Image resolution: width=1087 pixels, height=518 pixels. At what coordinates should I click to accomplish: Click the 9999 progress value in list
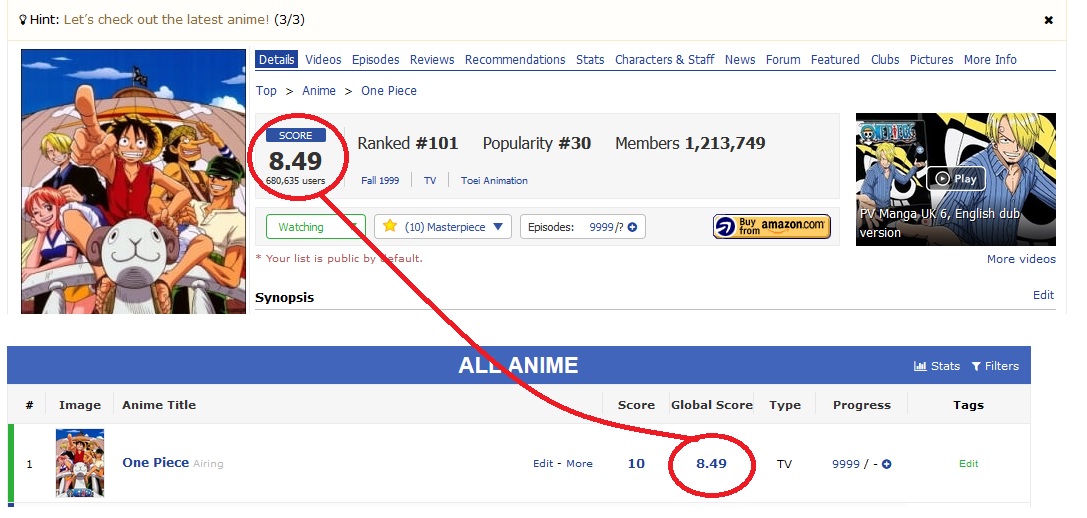[x=846, y=464]
